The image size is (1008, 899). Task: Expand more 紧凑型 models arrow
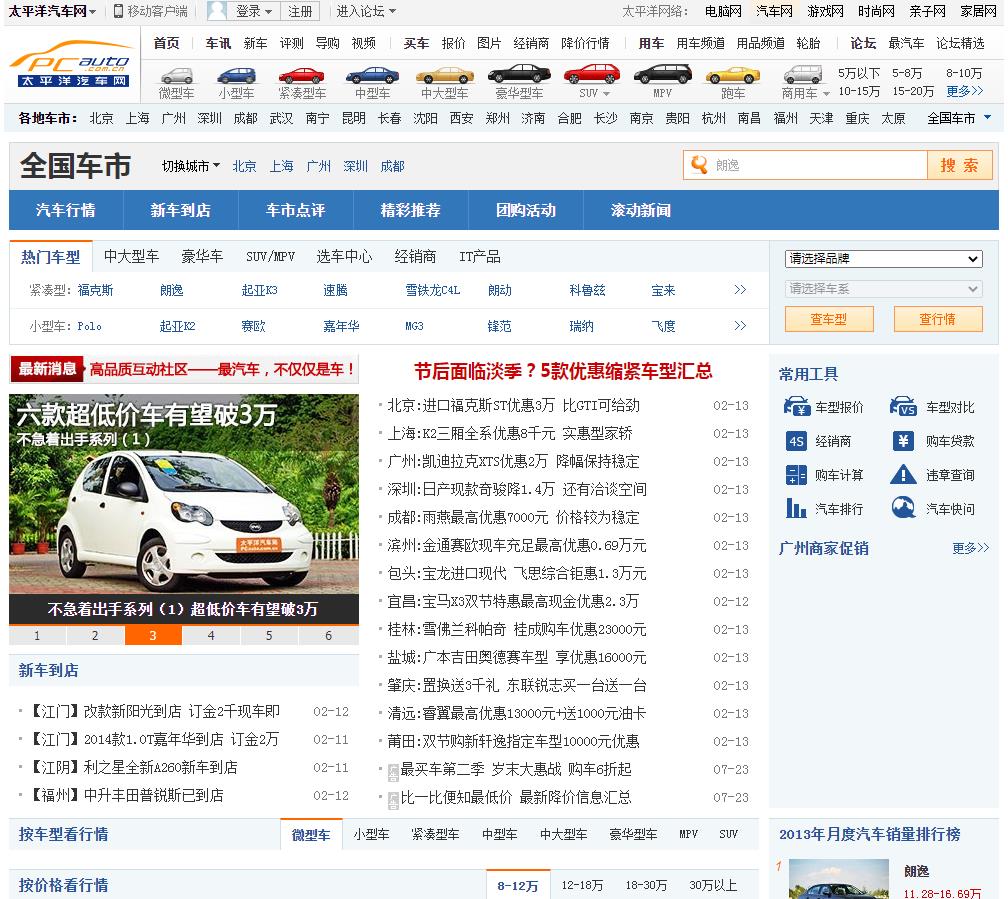coord(740,289)
